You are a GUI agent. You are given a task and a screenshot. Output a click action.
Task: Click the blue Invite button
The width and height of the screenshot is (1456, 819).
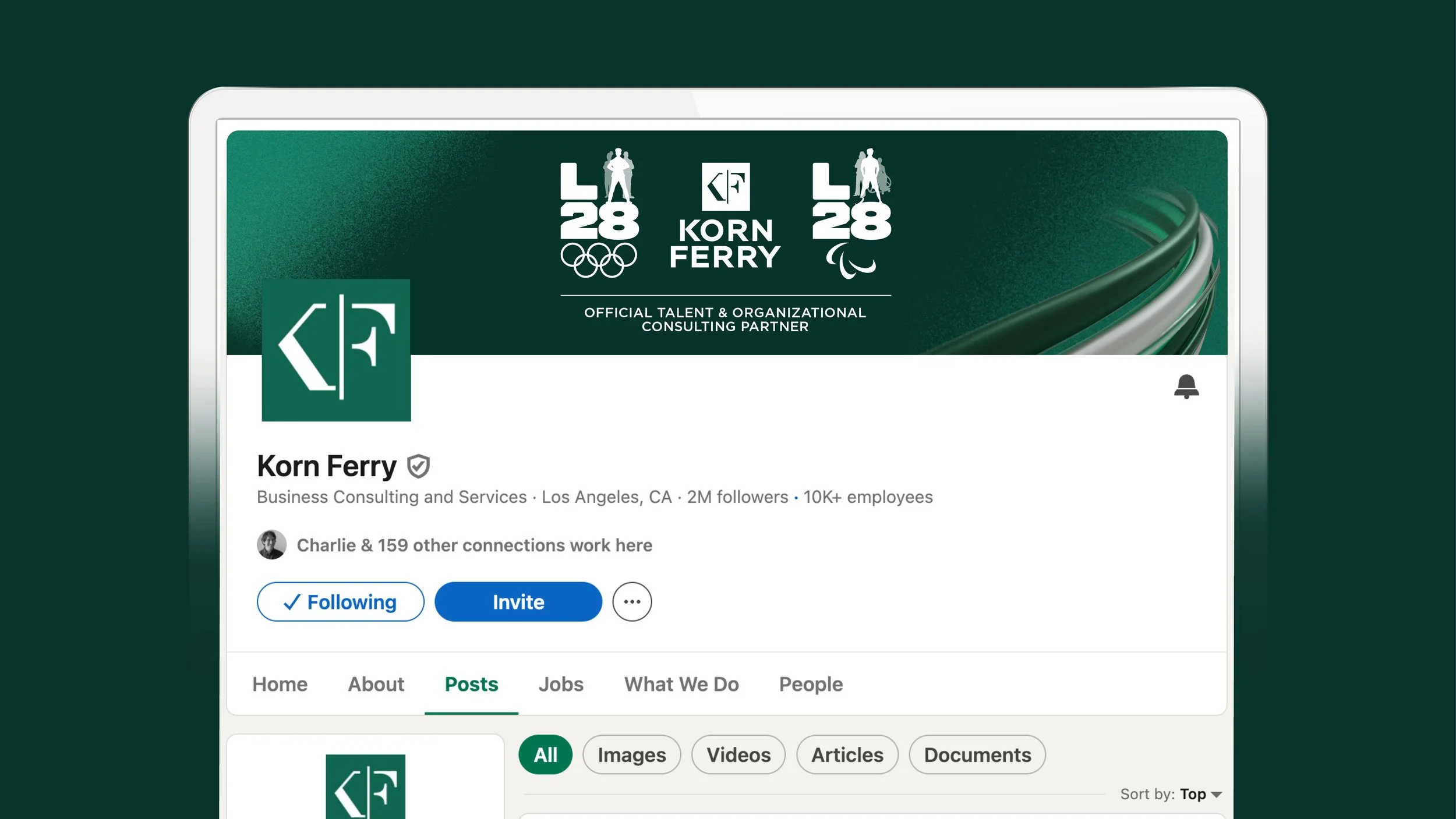point(518,602)
